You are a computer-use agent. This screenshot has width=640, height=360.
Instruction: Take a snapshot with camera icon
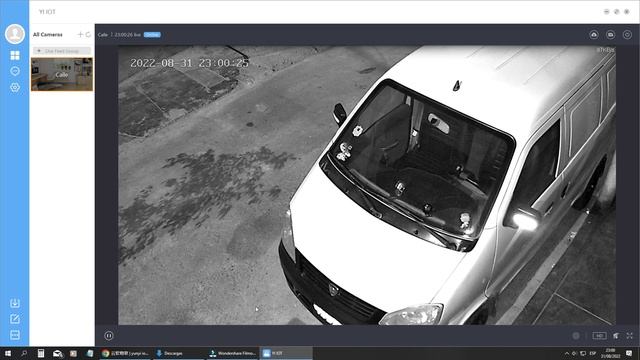[611, 35]
